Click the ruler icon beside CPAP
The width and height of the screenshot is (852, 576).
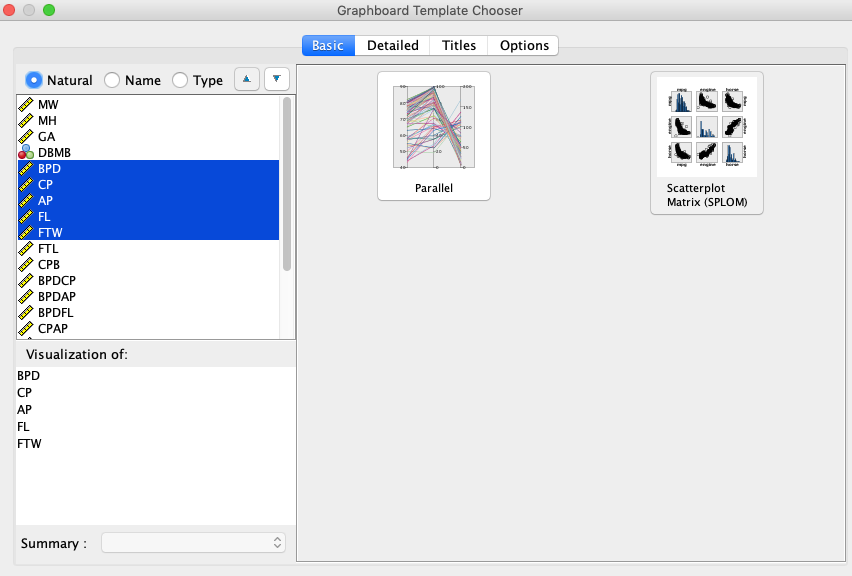point(26,329)
